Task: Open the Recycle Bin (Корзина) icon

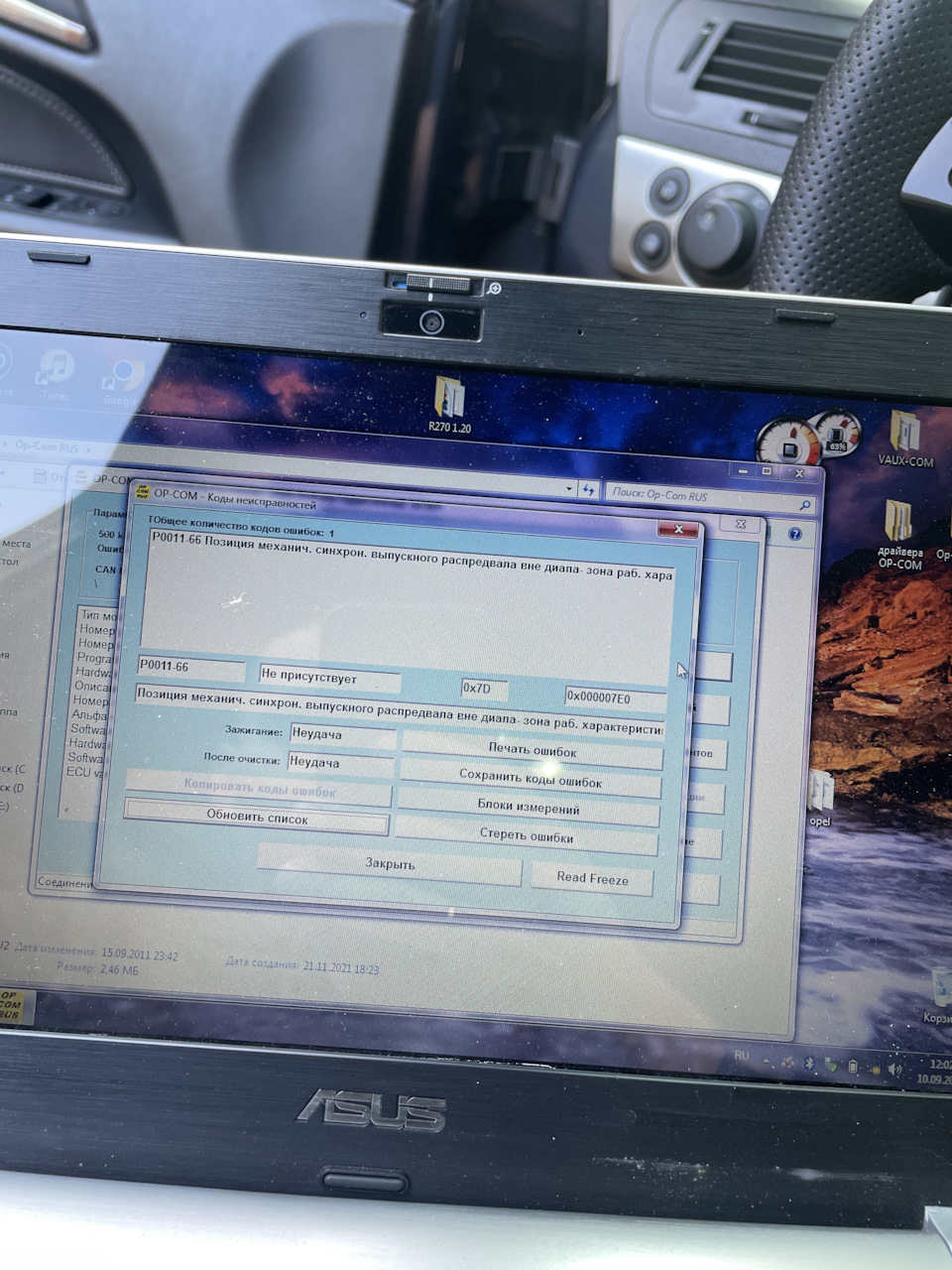Action: [938, 995]
